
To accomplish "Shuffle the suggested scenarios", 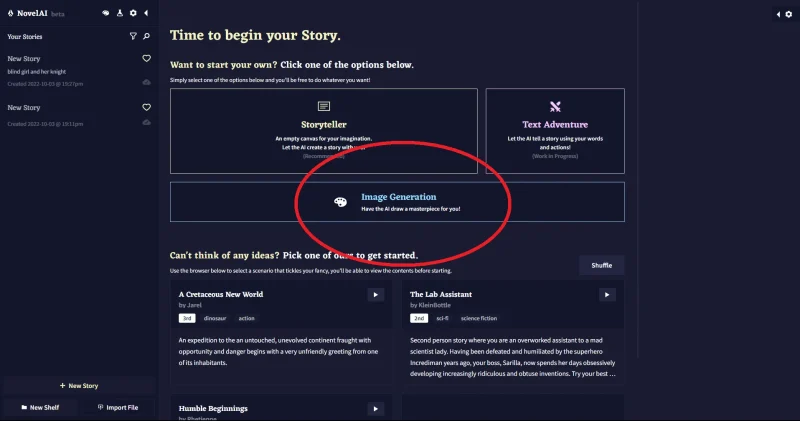I will (x=602, y=265).
